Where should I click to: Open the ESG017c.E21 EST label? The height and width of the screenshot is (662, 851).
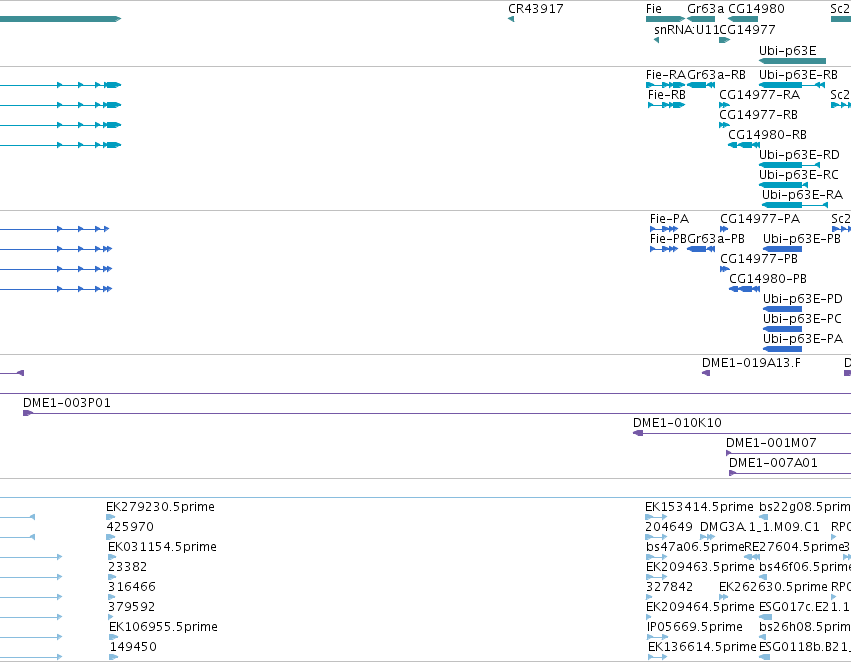click(805, 607)
